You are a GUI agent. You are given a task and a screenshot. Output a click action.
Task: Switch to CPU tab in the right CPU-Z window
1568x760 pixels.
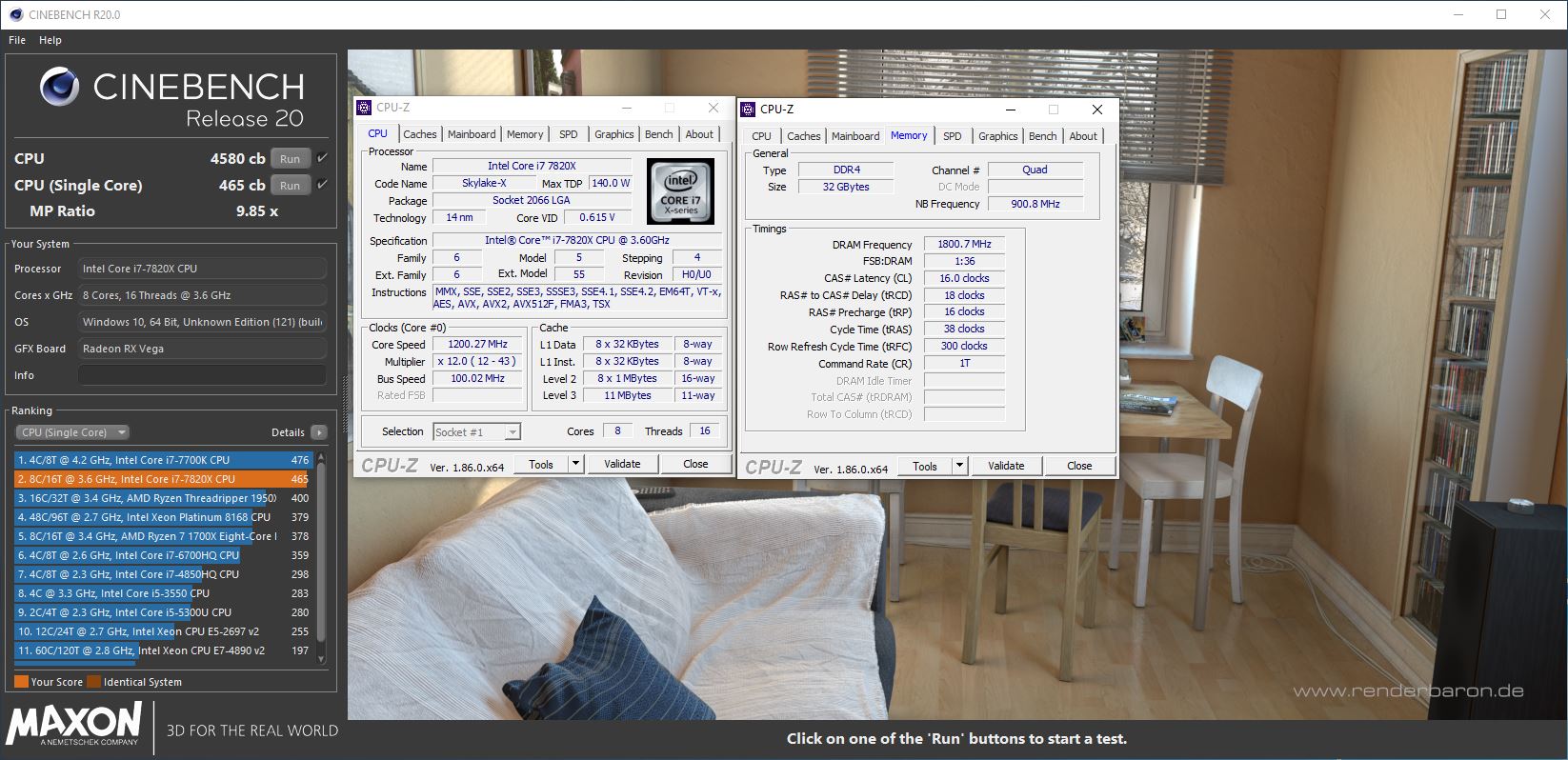(762, 136)
